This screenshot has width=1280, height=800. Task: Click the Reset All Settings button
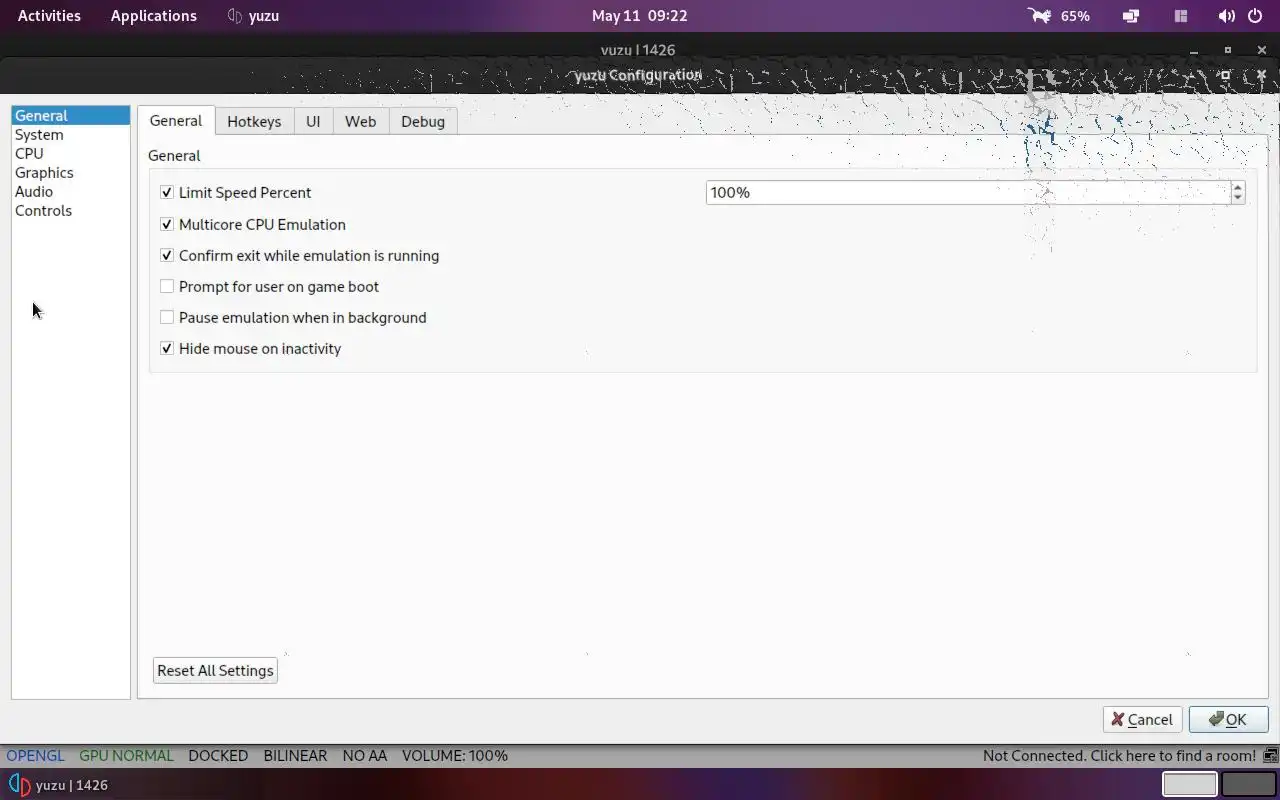pyautogui.click(x=215, y=670)
